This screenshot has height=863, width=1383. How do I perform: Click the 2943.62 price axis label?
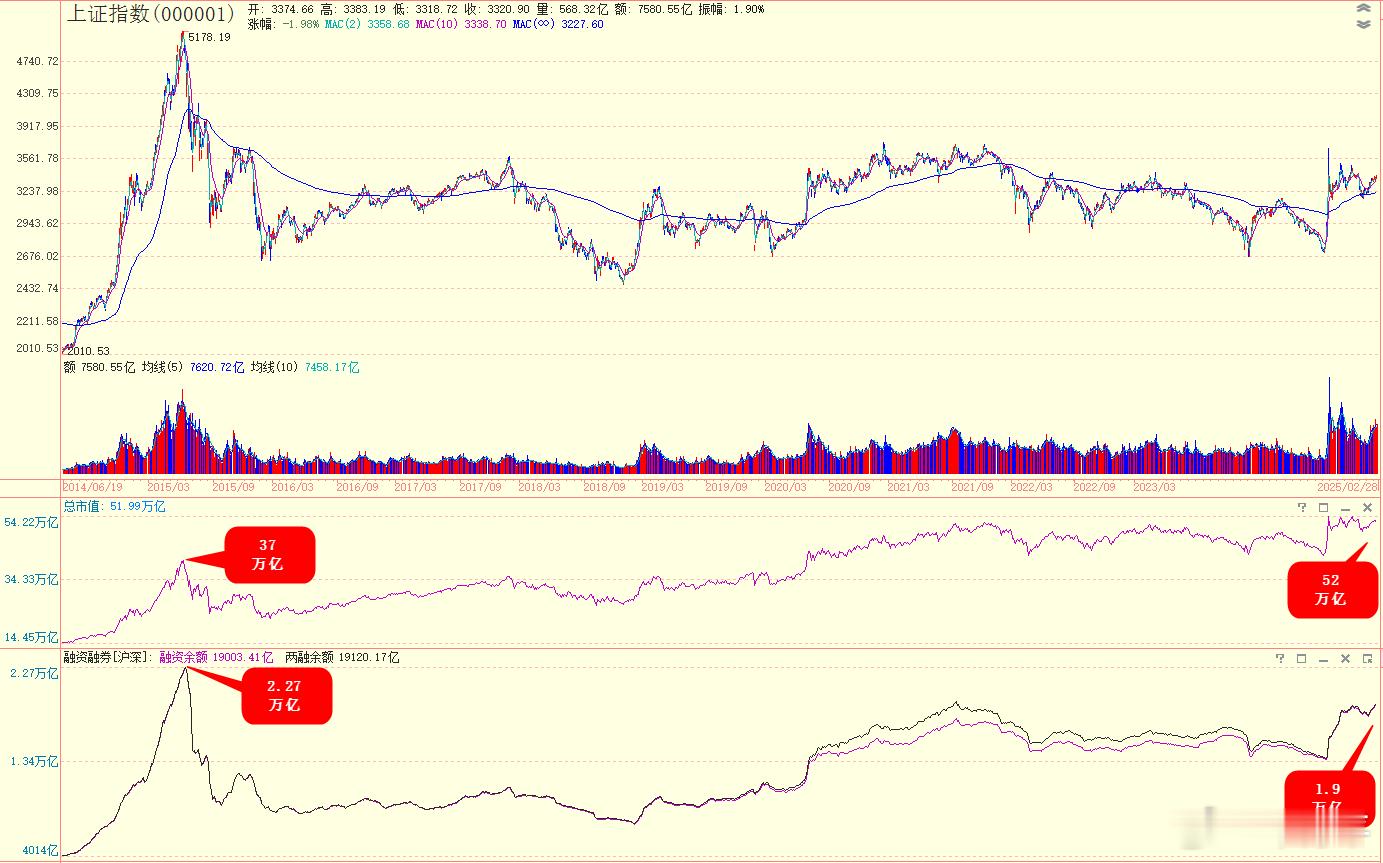tap(37, 223)
